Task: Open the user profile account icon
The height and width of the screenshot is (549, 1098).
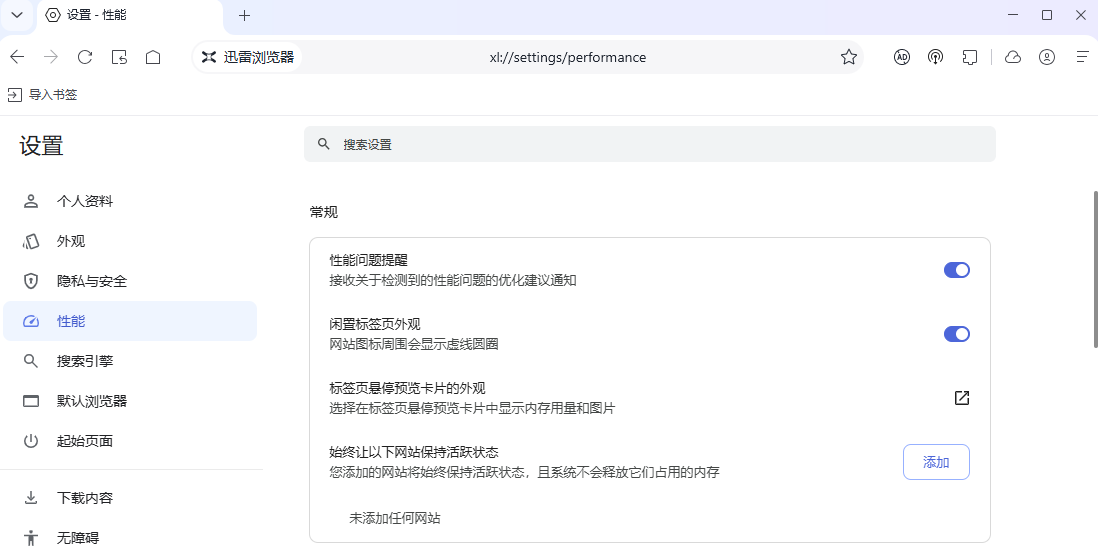Action: point(1047,57)
